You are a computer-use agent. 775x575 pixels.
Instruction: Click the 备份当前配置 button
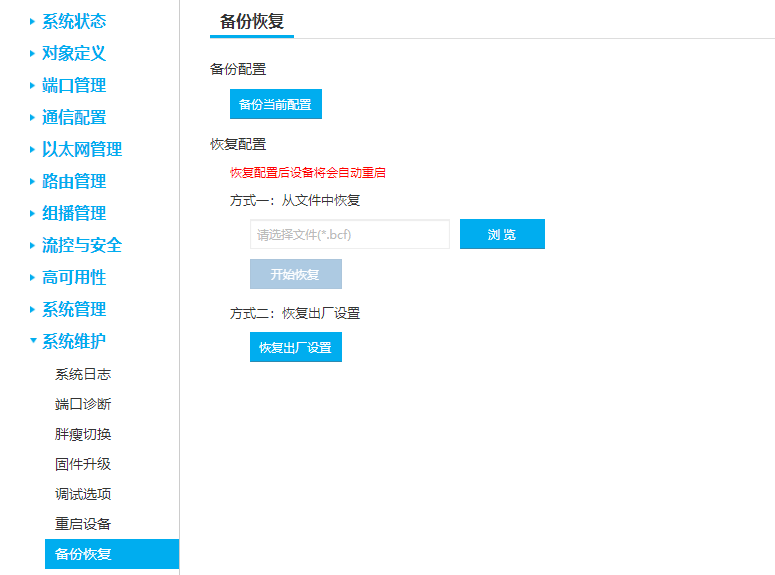[275, 104]
